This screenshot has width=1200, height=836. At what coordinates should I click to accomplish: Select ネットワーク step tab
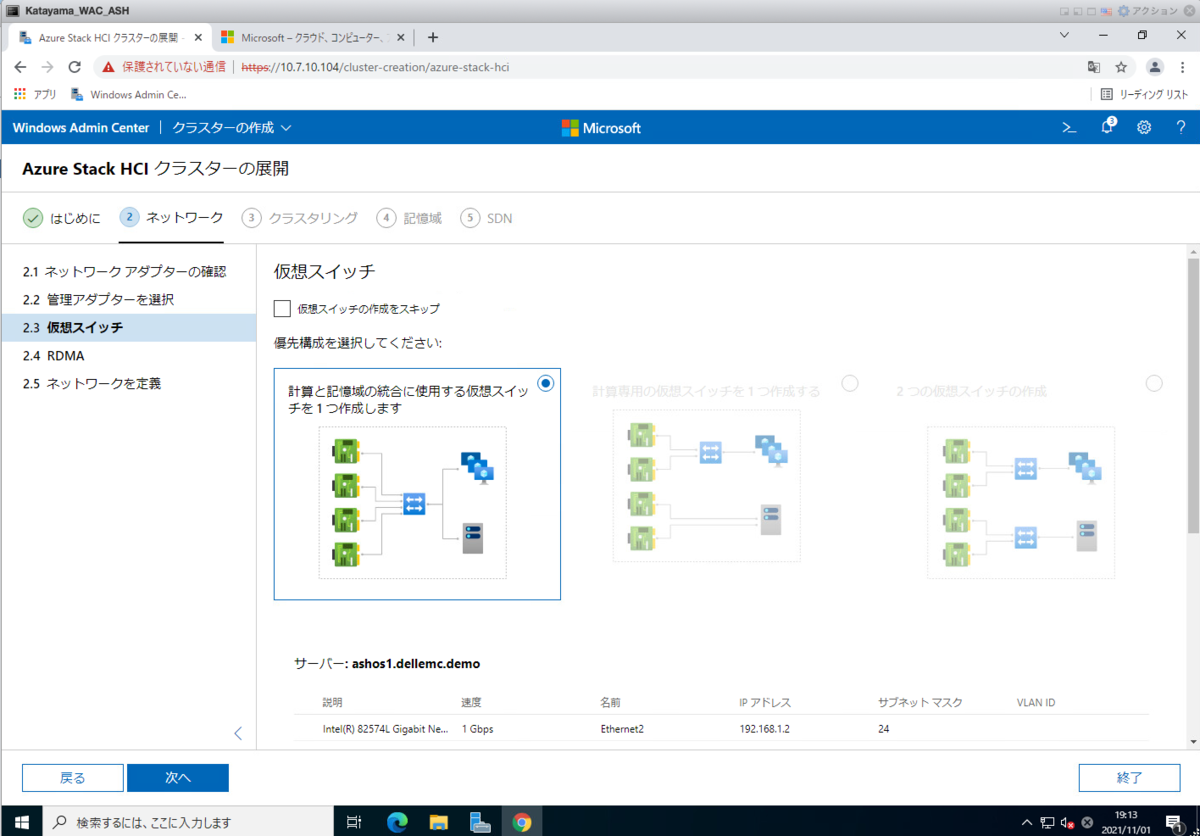[x=171, y=218]
